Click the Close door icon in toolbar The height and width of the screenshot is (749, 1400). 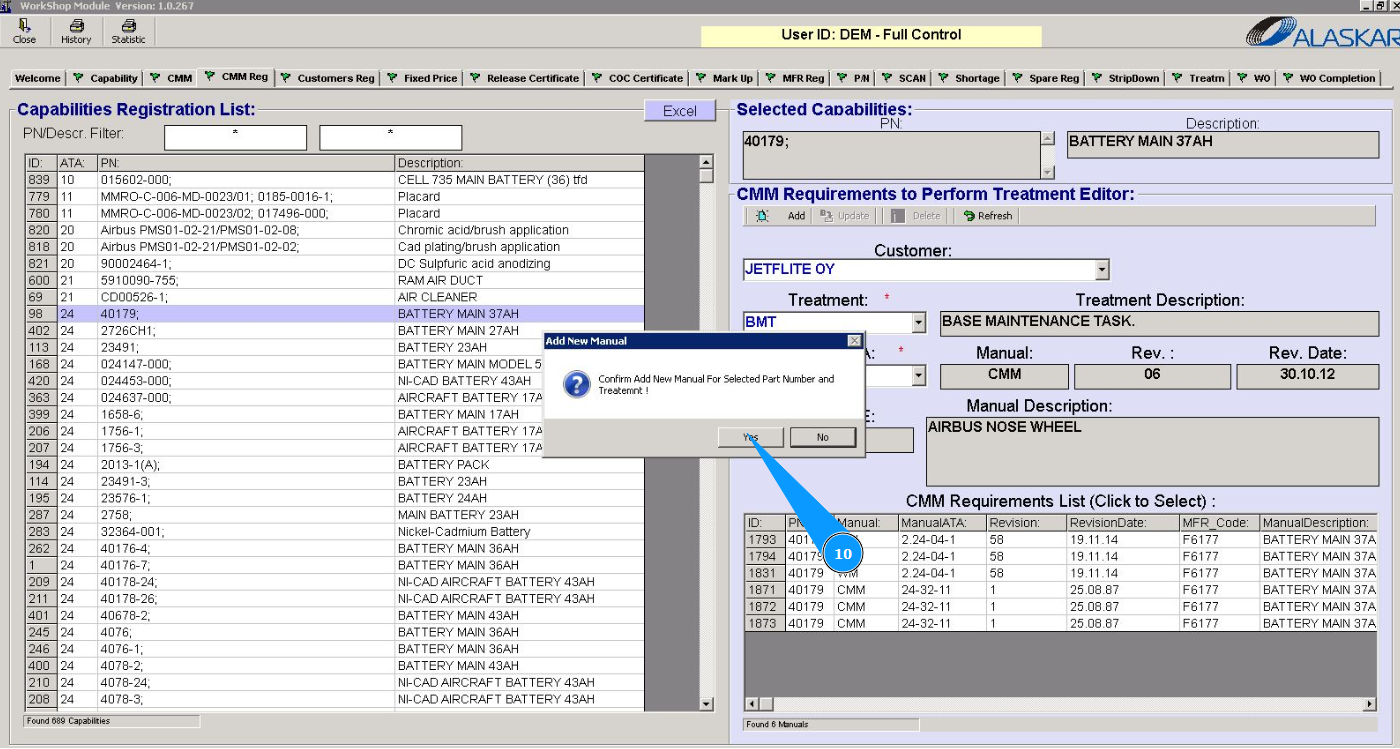click(x=24, y=26)
